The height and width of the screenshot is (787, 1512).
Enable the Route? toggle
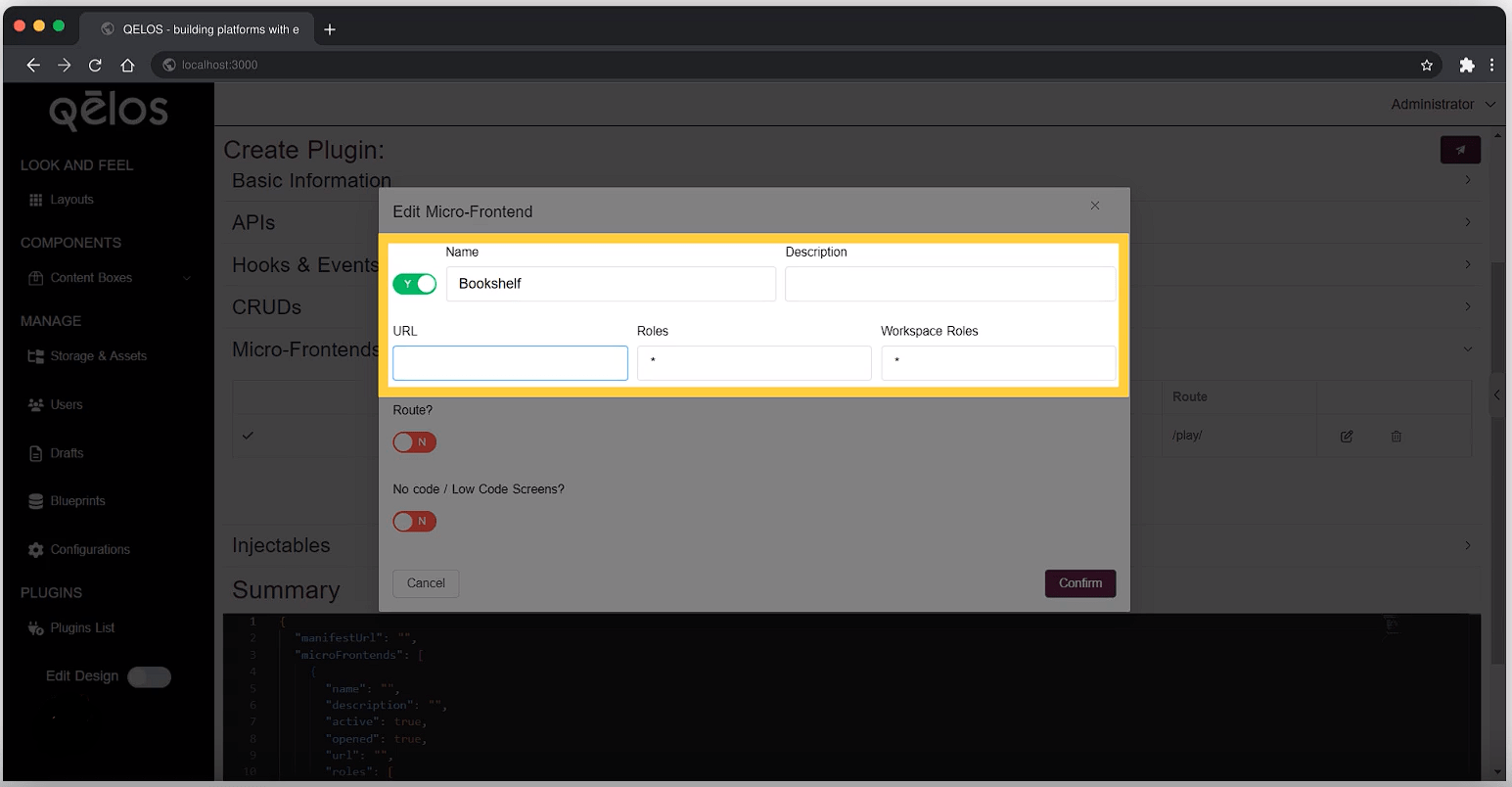tap(414, 442)
